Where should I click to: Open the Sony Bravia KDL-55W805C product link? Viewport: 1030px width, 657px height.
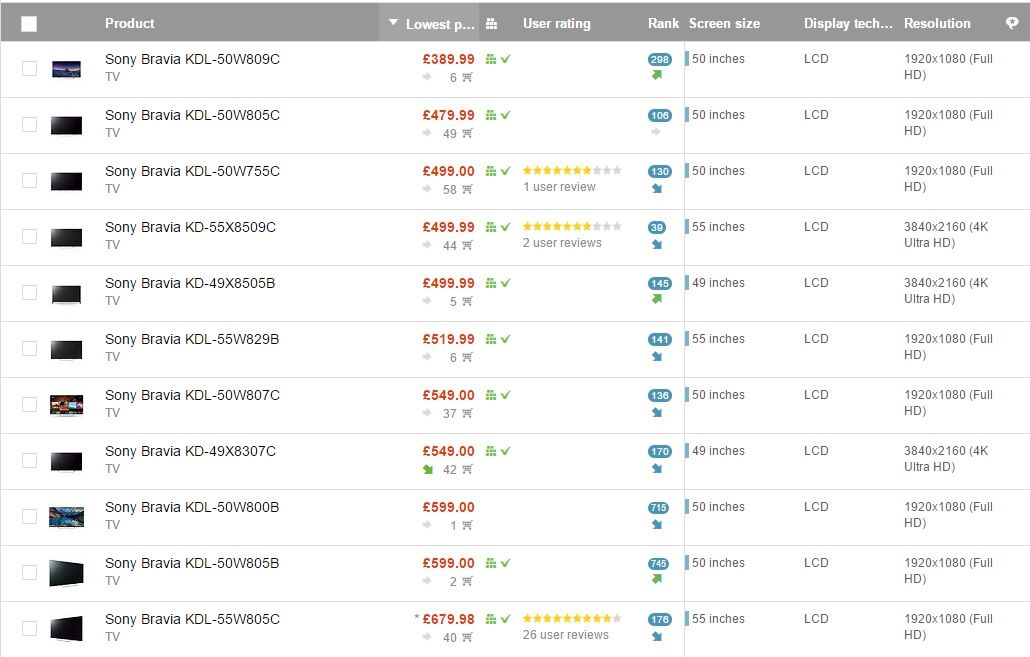(x=192, y=619)
